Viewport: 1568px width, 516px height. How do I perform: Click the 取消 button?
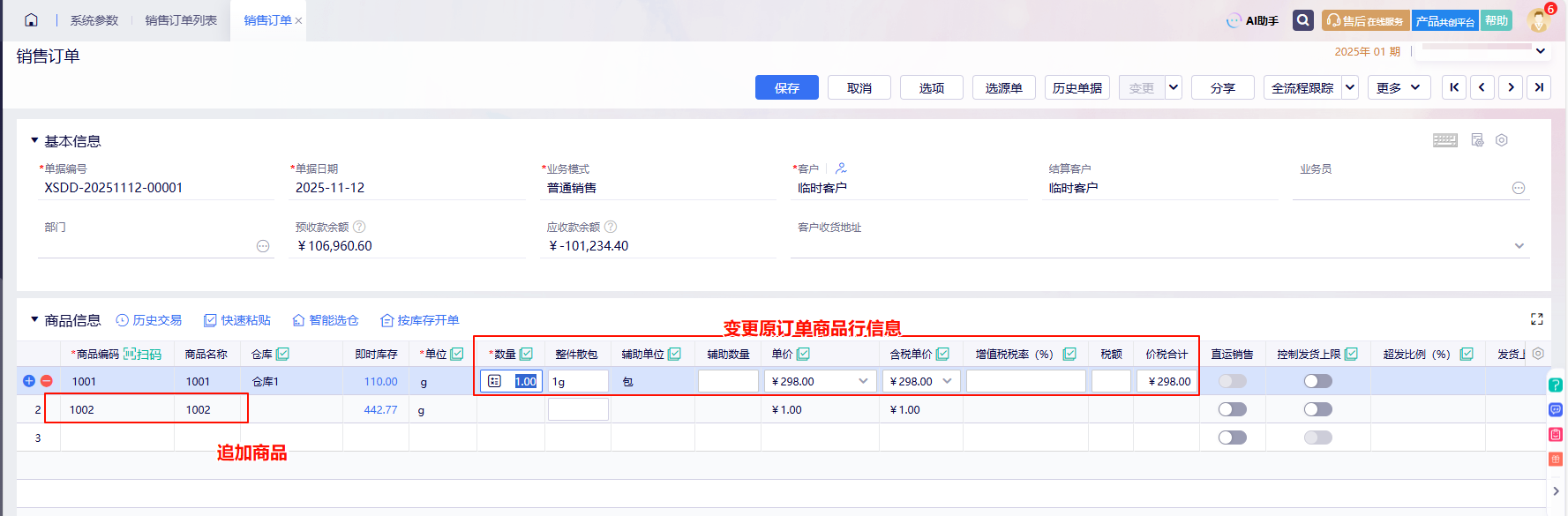859,87
